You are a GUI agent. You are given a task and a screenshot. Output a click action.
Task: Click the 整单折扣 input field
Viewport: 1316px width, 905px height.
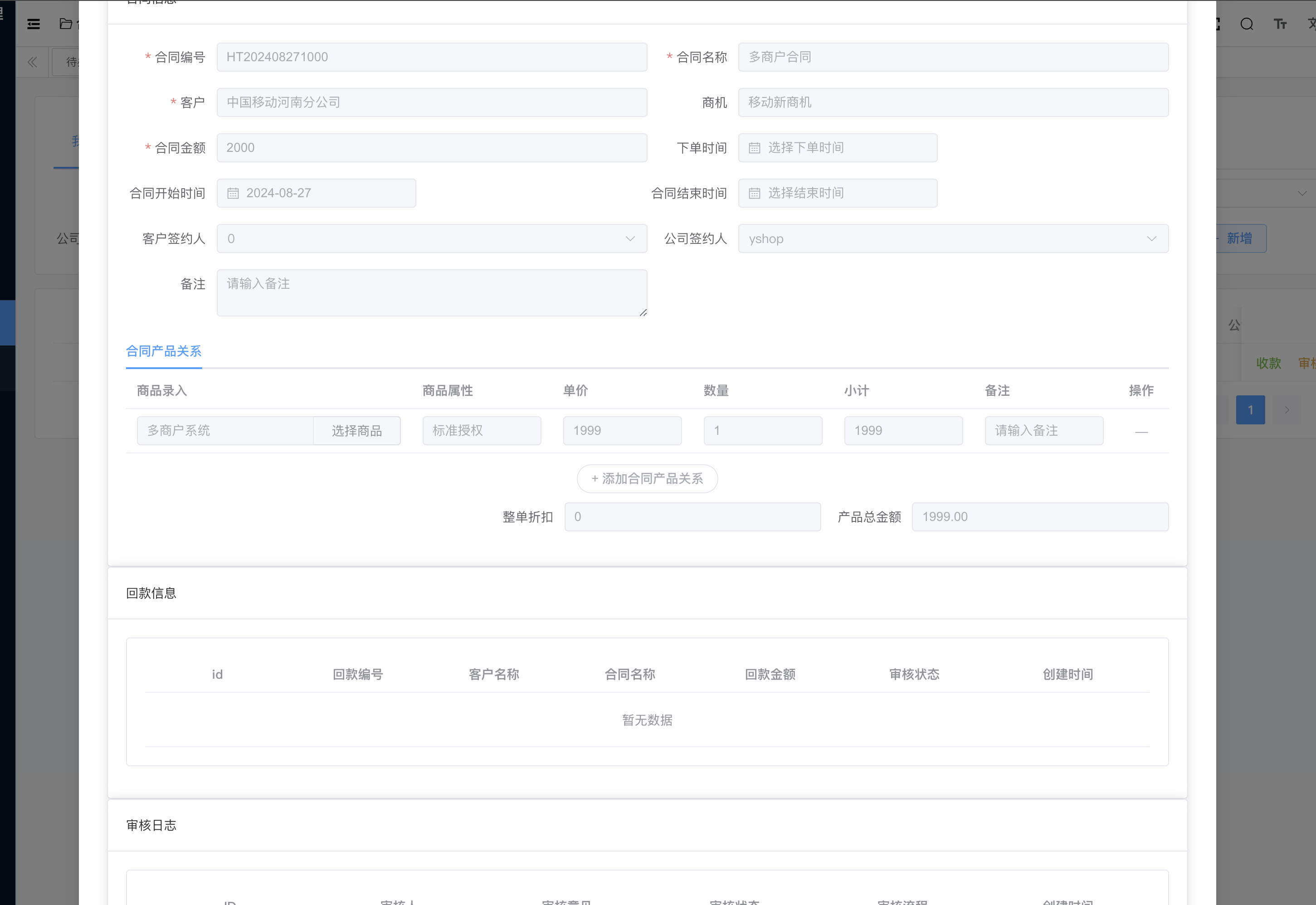[x=692, y=516]
